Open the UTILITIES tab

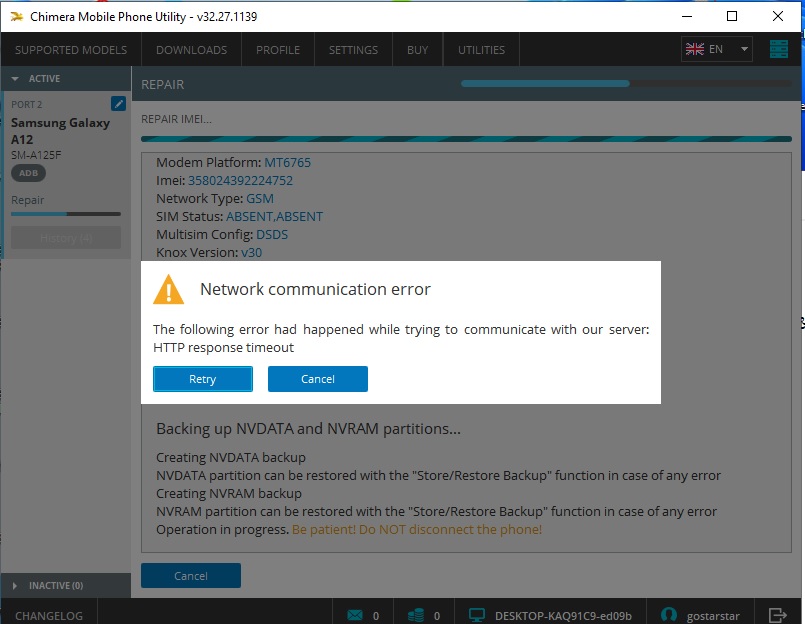coord(482,50)
